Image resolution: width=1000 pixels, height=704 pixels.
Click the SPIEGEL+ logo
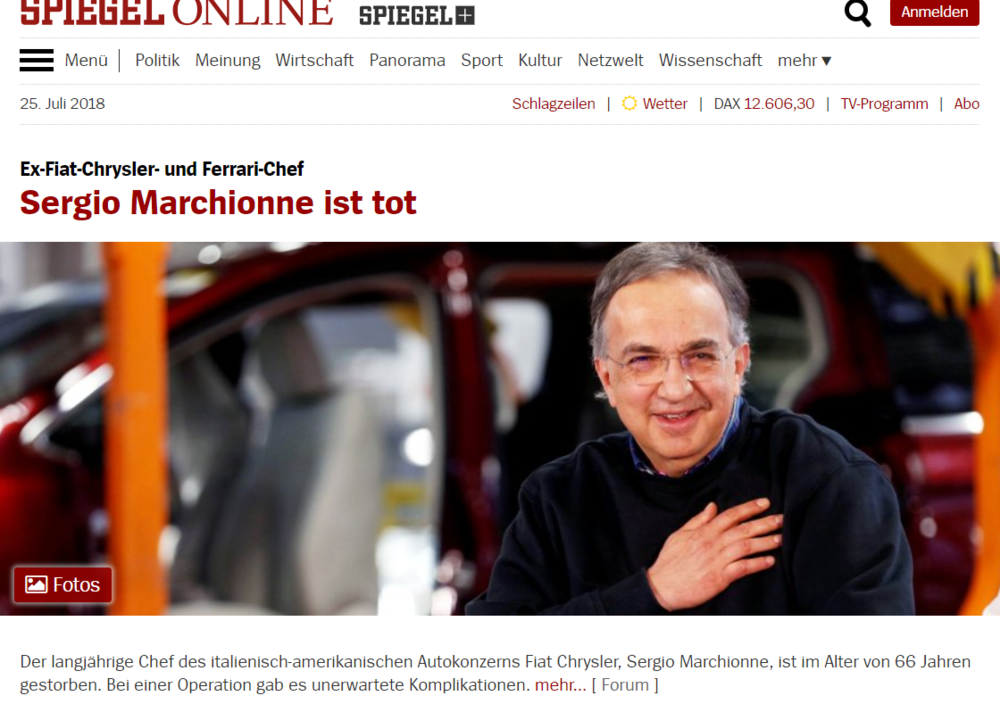click(417, 15)
